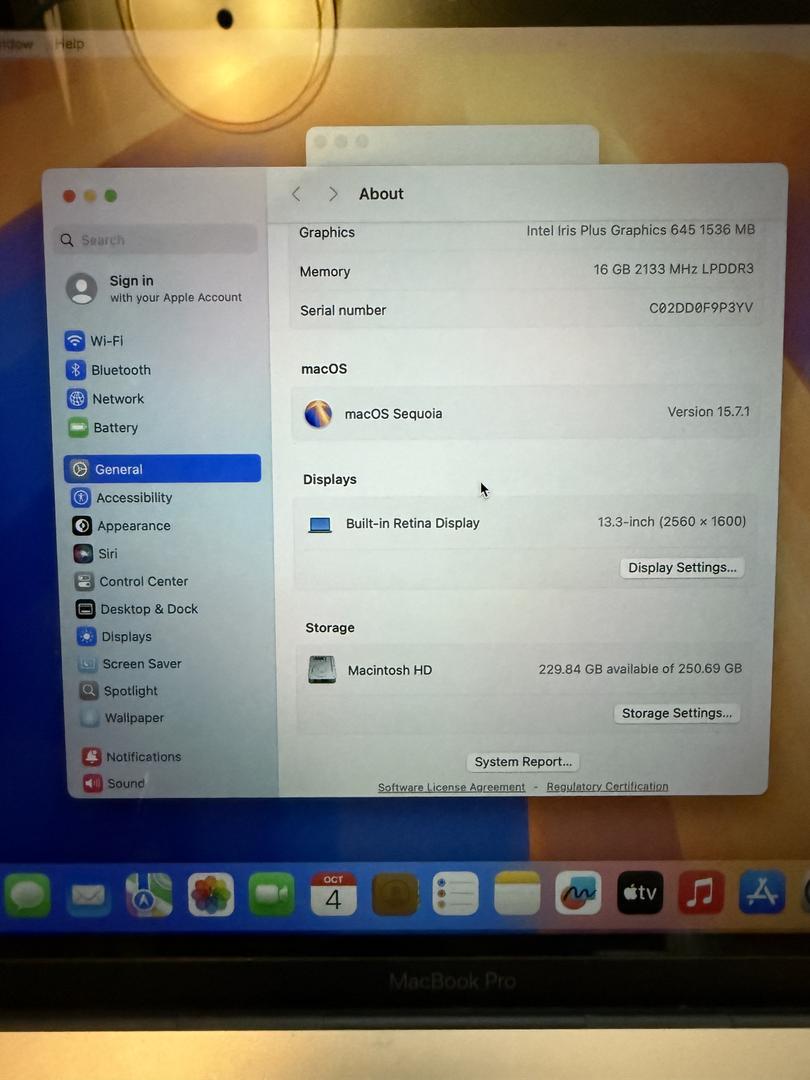The width and height of the screenshot is (810, 1080).
Task: Go back with the left chevron
Action: tap(296, 194)
